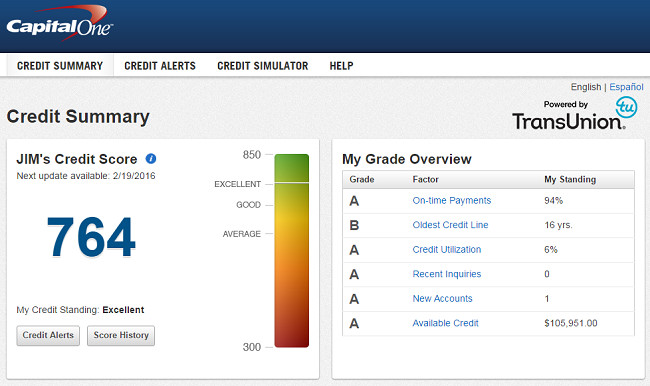650x386 pixels.
Task: Click the My Standing column header
Action: pyautogui.click(x=570, y=180)
